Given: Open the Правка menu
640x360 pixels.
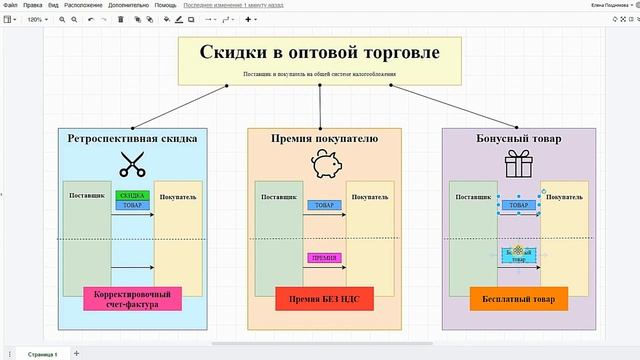Looking at the screenshot, I should pyautogui.click(x=33, y=5).
